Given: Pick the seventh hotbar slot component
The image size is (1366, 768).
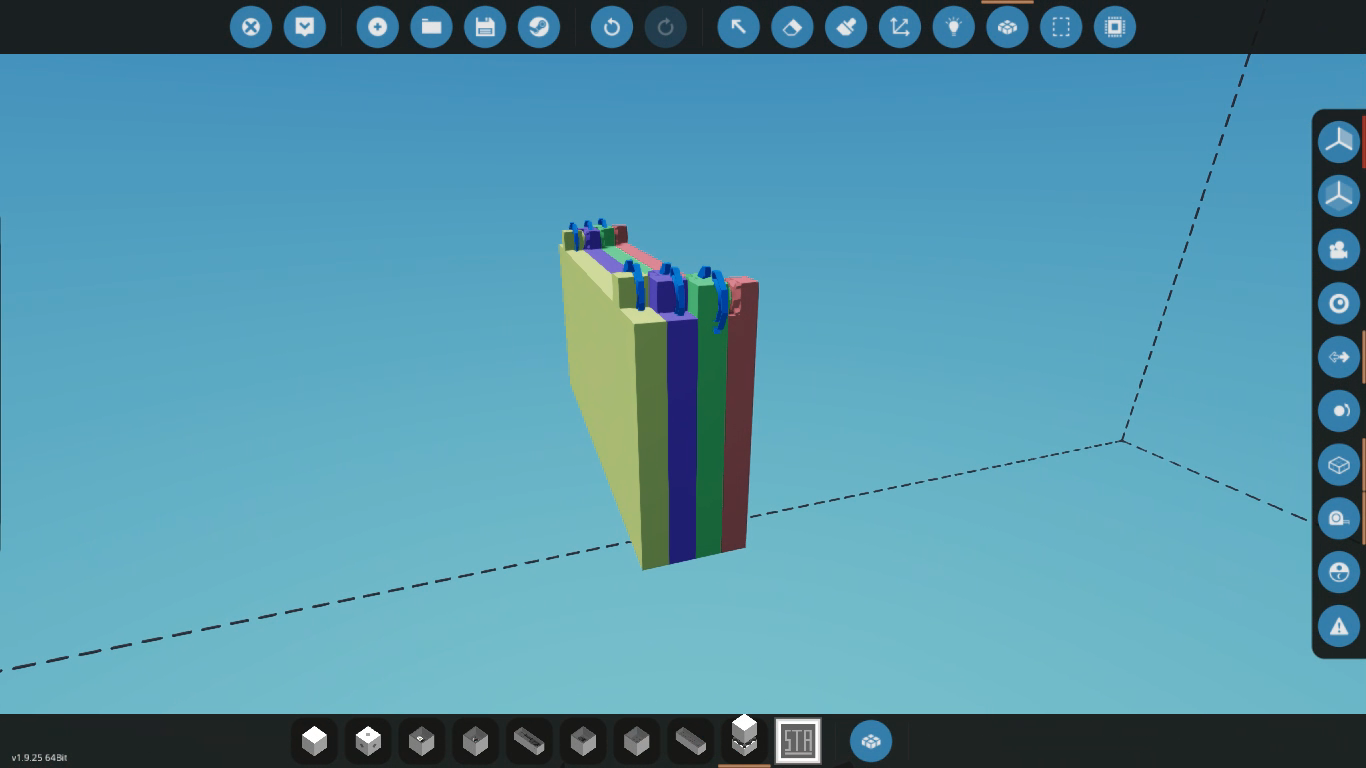Looking at the screenshot, I should tap(637, 741).
